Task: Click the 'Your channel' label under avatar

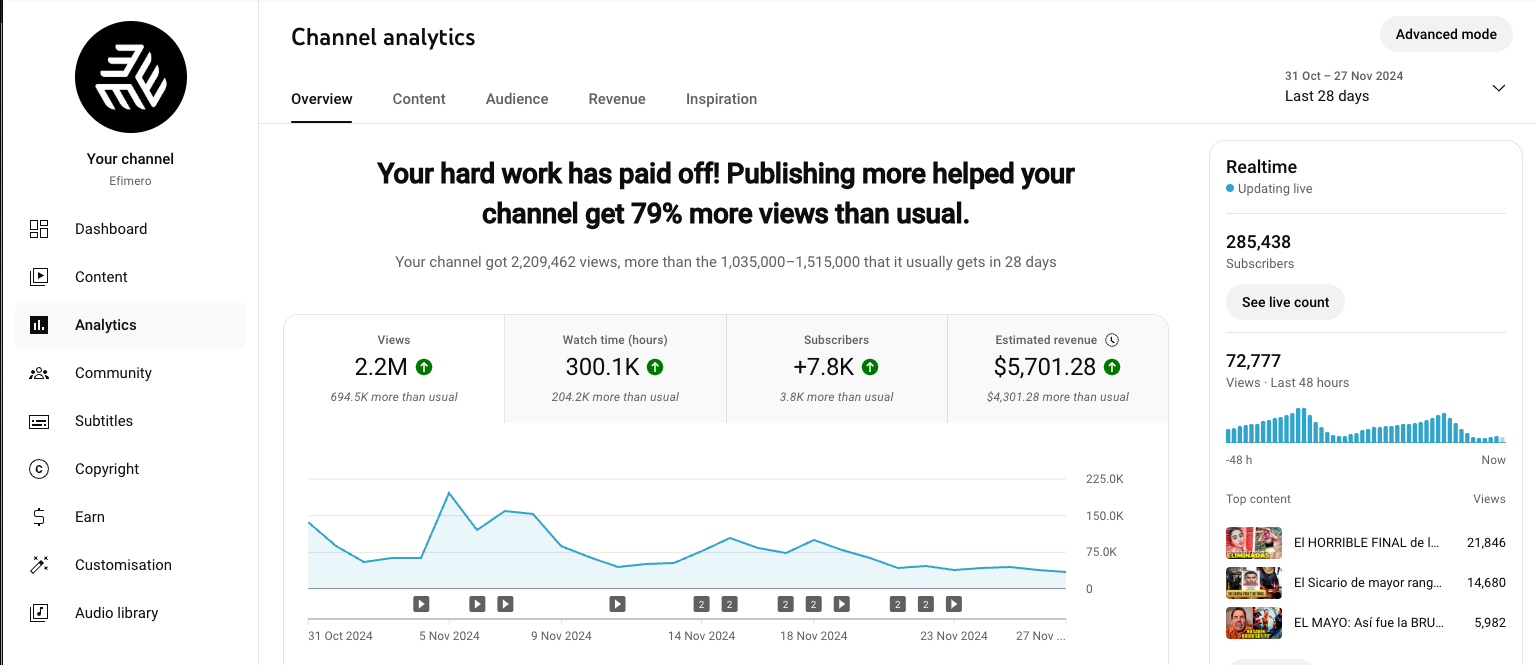Action: click(x=130, y=159)
